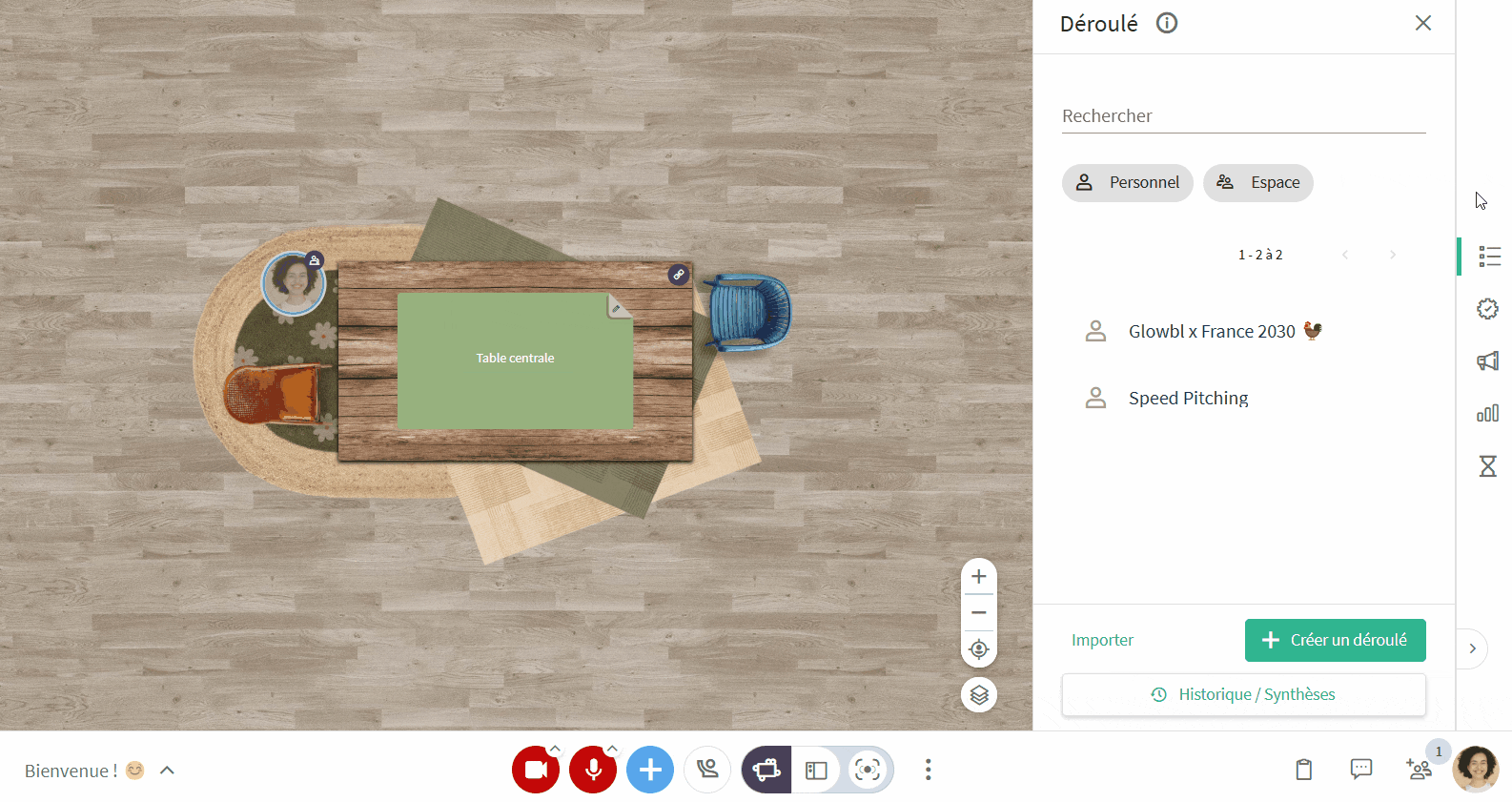Open the polls bar chart icon

click(x=1487, y=413)
